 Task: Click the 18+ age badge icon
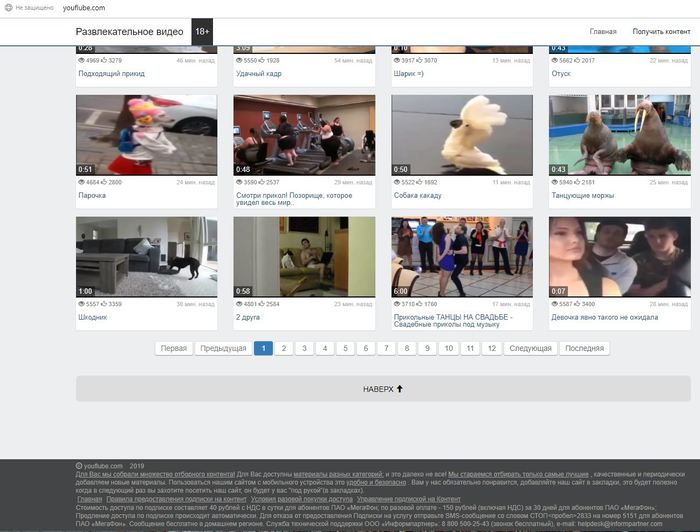[x=202, y=32]
